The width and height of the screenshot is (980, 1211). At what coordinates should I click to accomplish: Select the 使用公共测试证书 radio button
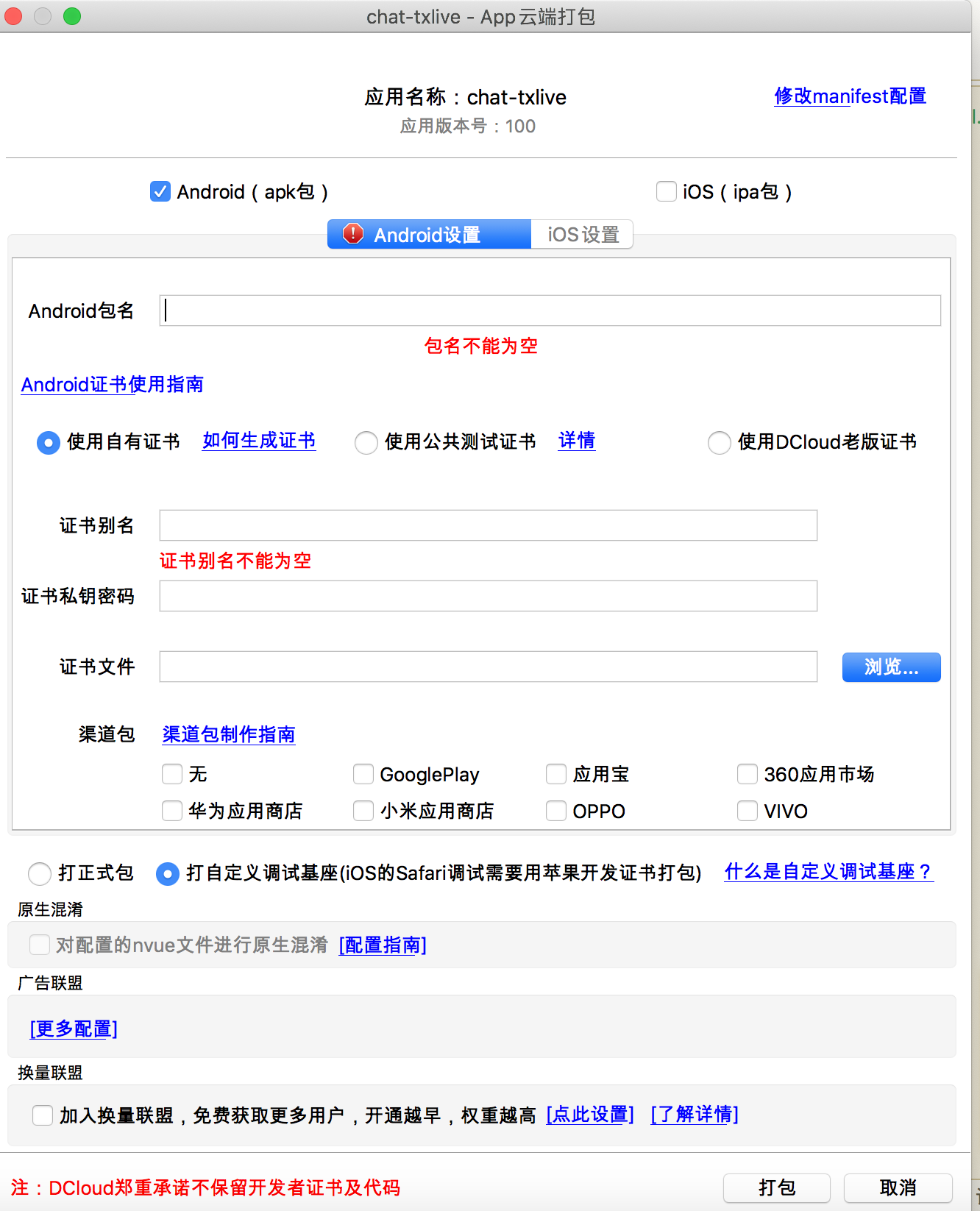tap(366, 442)
